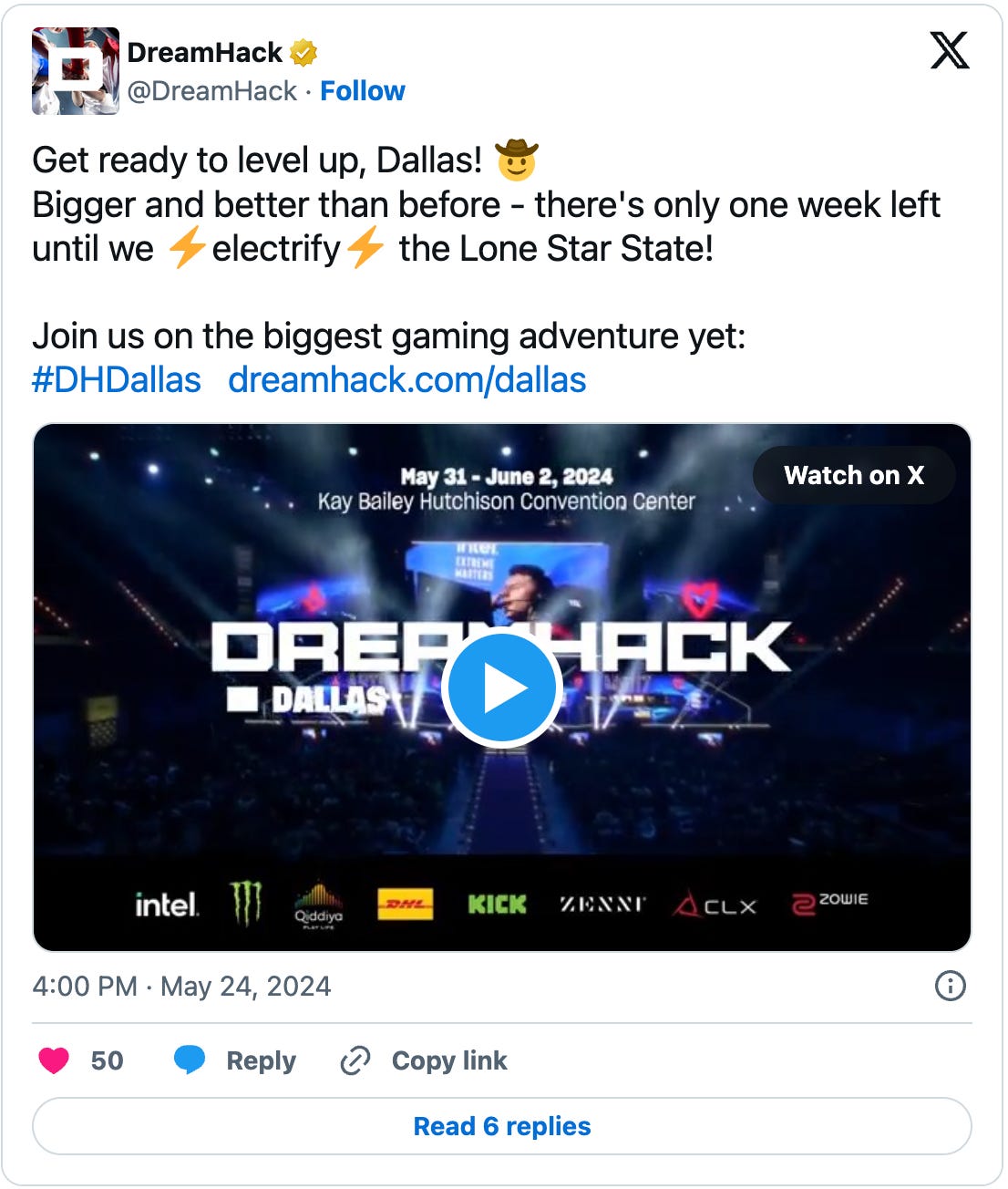Open the tweet info circle icon

coord(951,986)
